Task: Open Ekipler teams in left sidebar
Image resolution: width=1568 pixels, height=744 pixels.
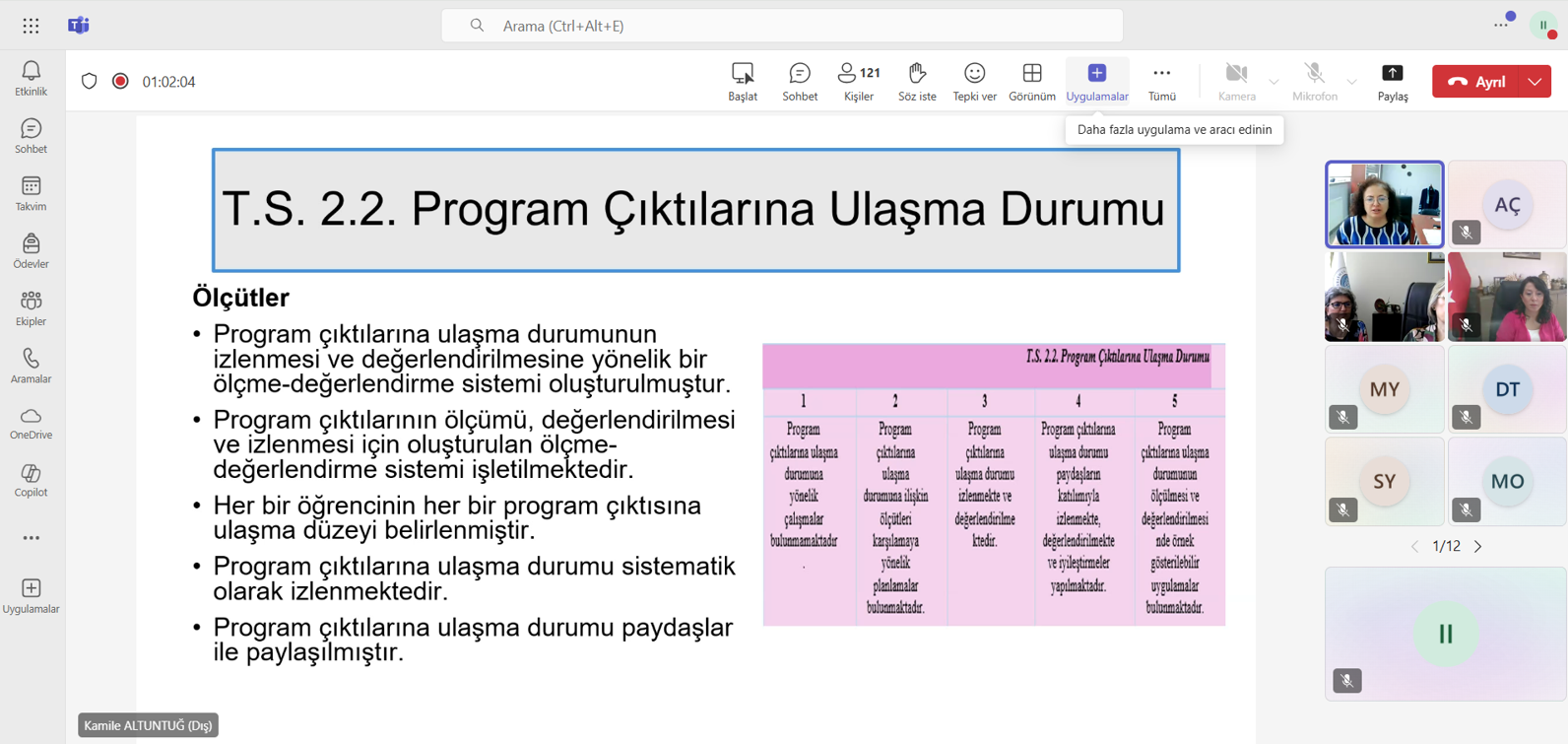Action: pyautogui.click(x=31, y=308)
